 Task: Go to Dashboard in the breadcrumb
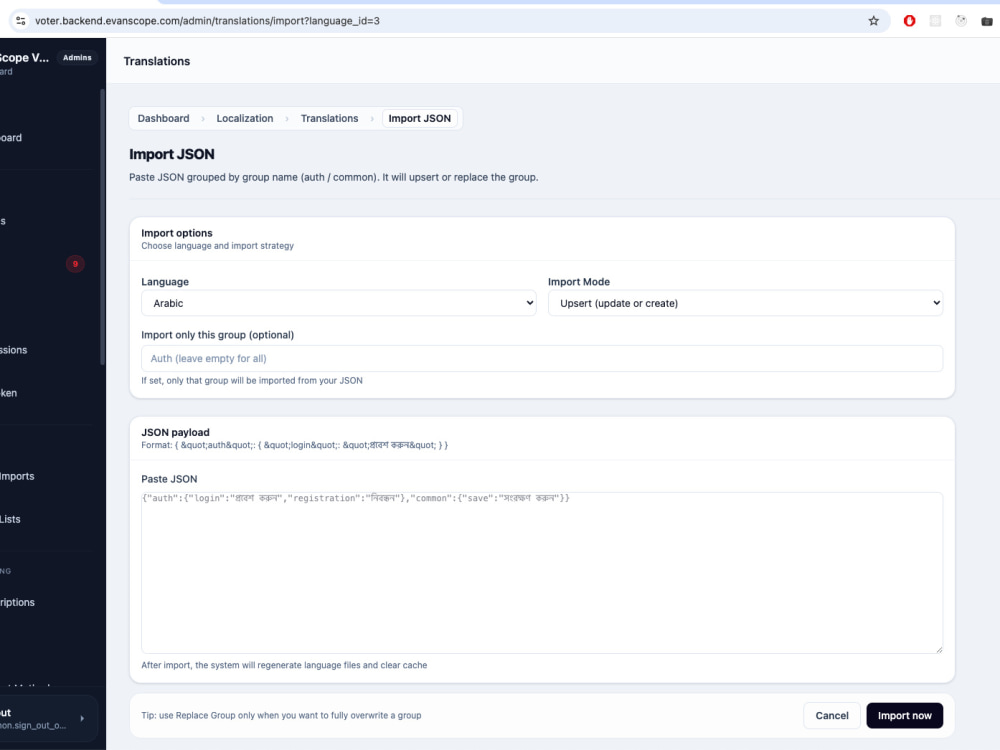[163, 119]
